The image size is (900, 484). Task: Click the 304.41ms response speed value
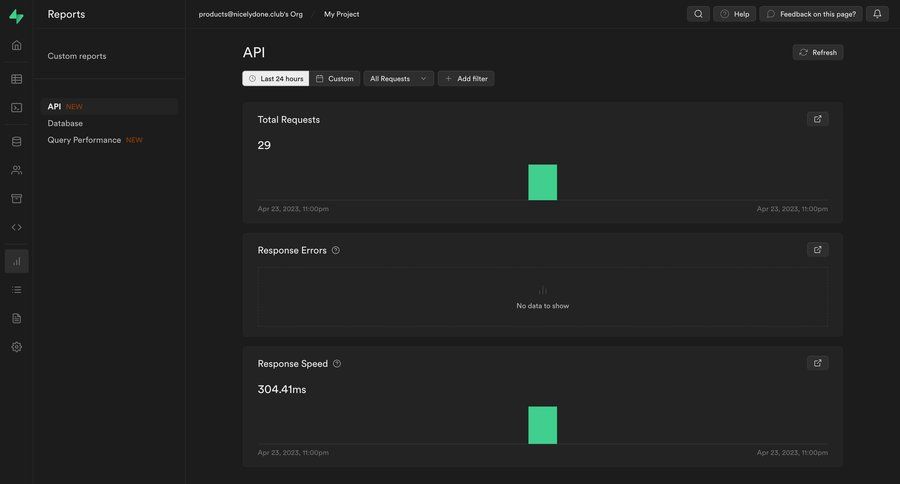click(282, 389)
